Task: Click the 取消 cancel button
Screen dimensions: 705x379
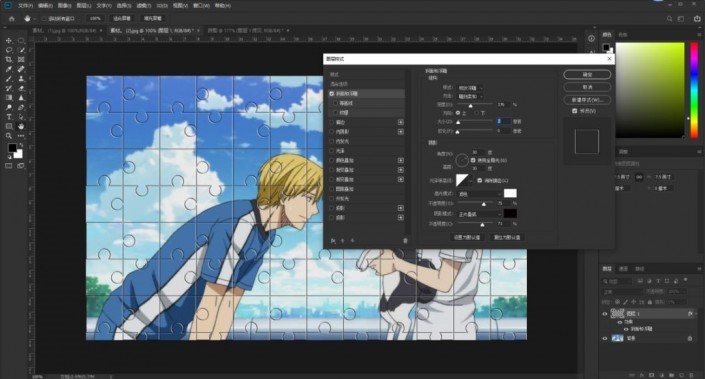Action: (x=587, y=87)
